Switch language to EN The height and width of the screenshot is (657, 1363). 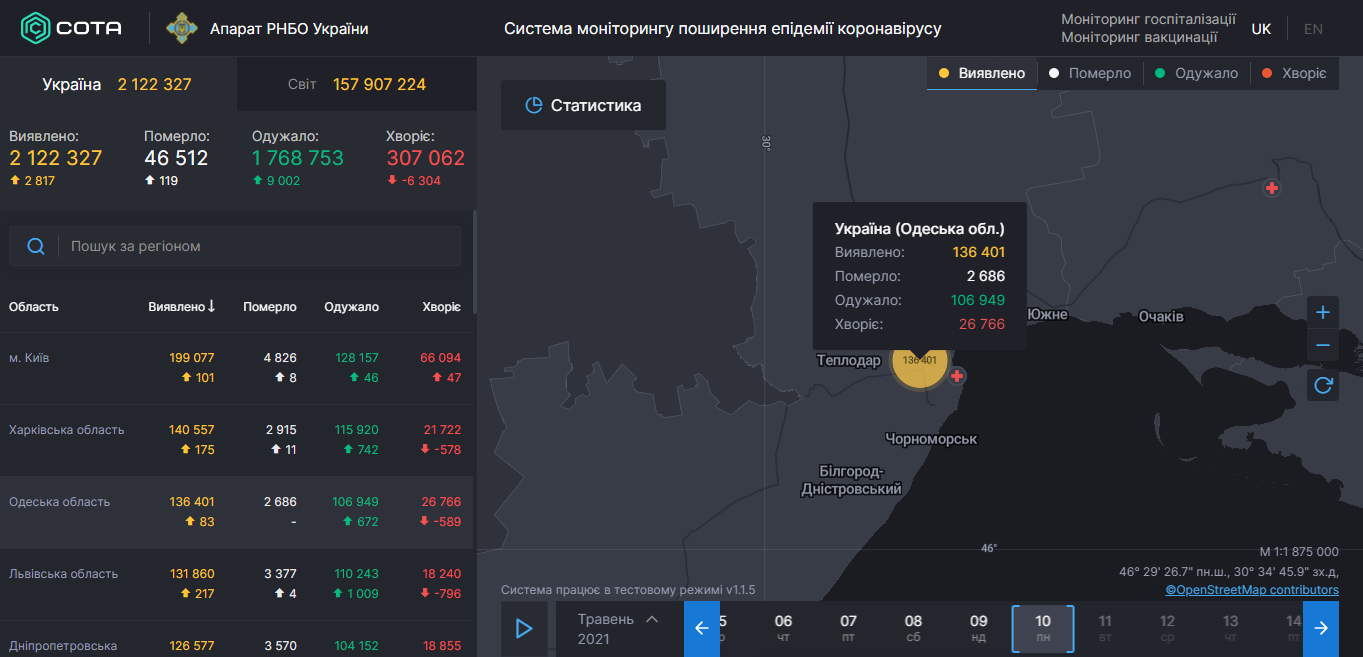coord(1312,28)
